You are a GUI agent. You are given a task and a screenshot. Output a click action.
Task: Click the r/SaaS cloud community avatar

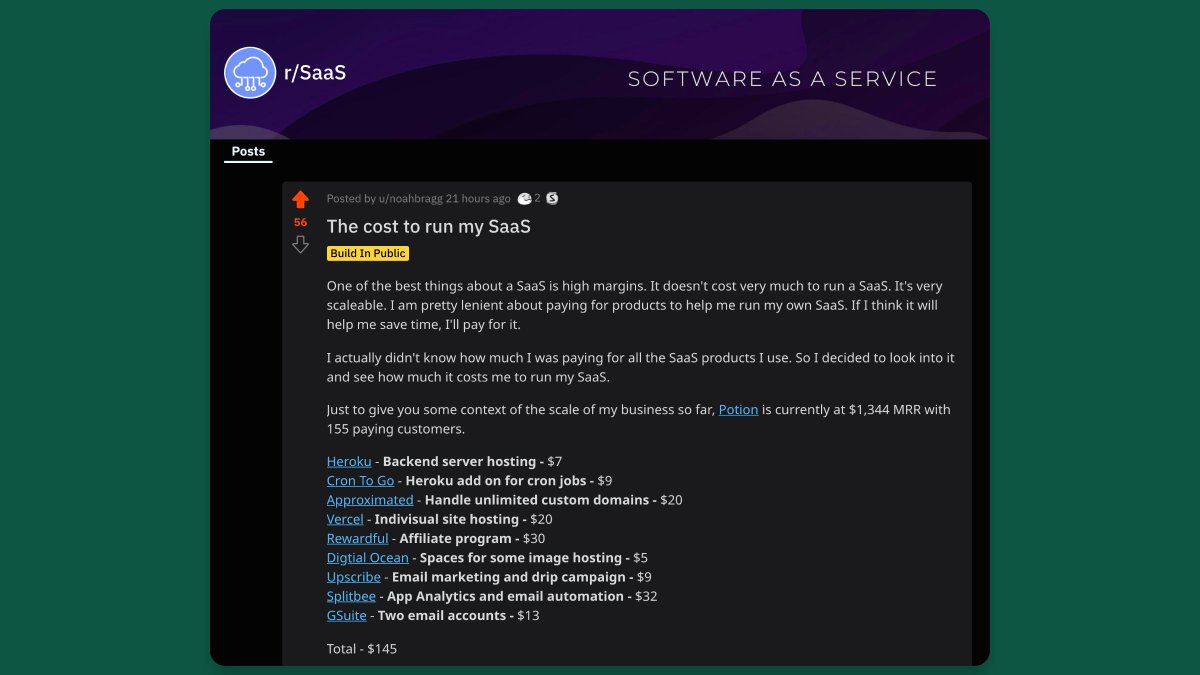click(250, 73)
